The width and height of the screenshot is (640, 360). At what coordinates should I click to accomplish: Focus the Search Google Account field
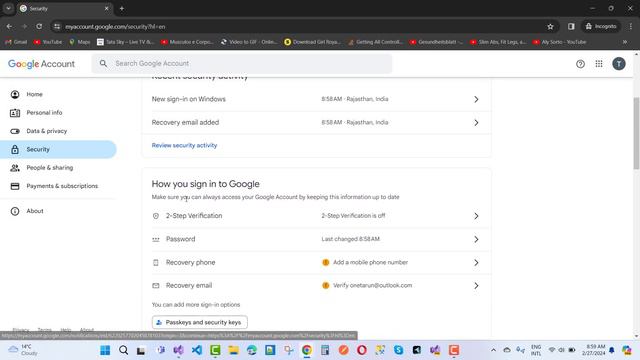pos(242,64)
